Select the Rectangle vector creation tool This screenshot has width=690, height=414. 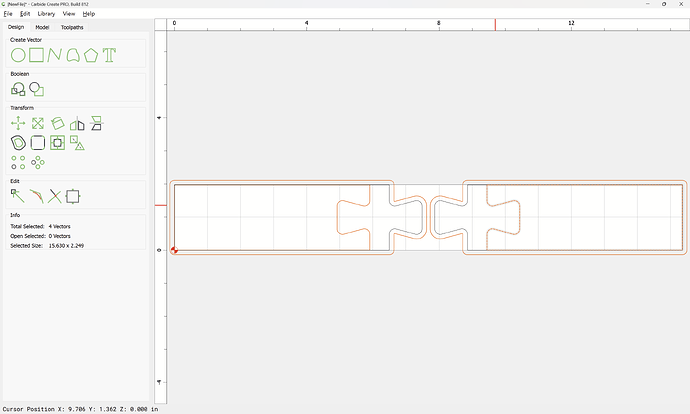point(37,55)
